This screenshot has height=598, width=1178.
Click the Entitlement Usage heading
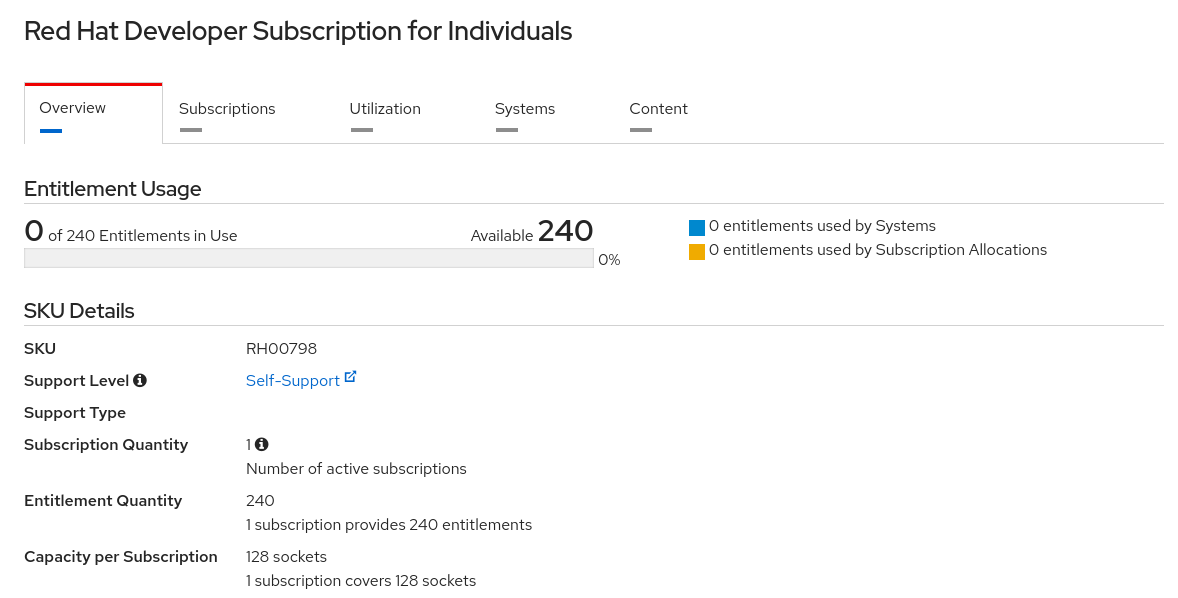point(113,189)
